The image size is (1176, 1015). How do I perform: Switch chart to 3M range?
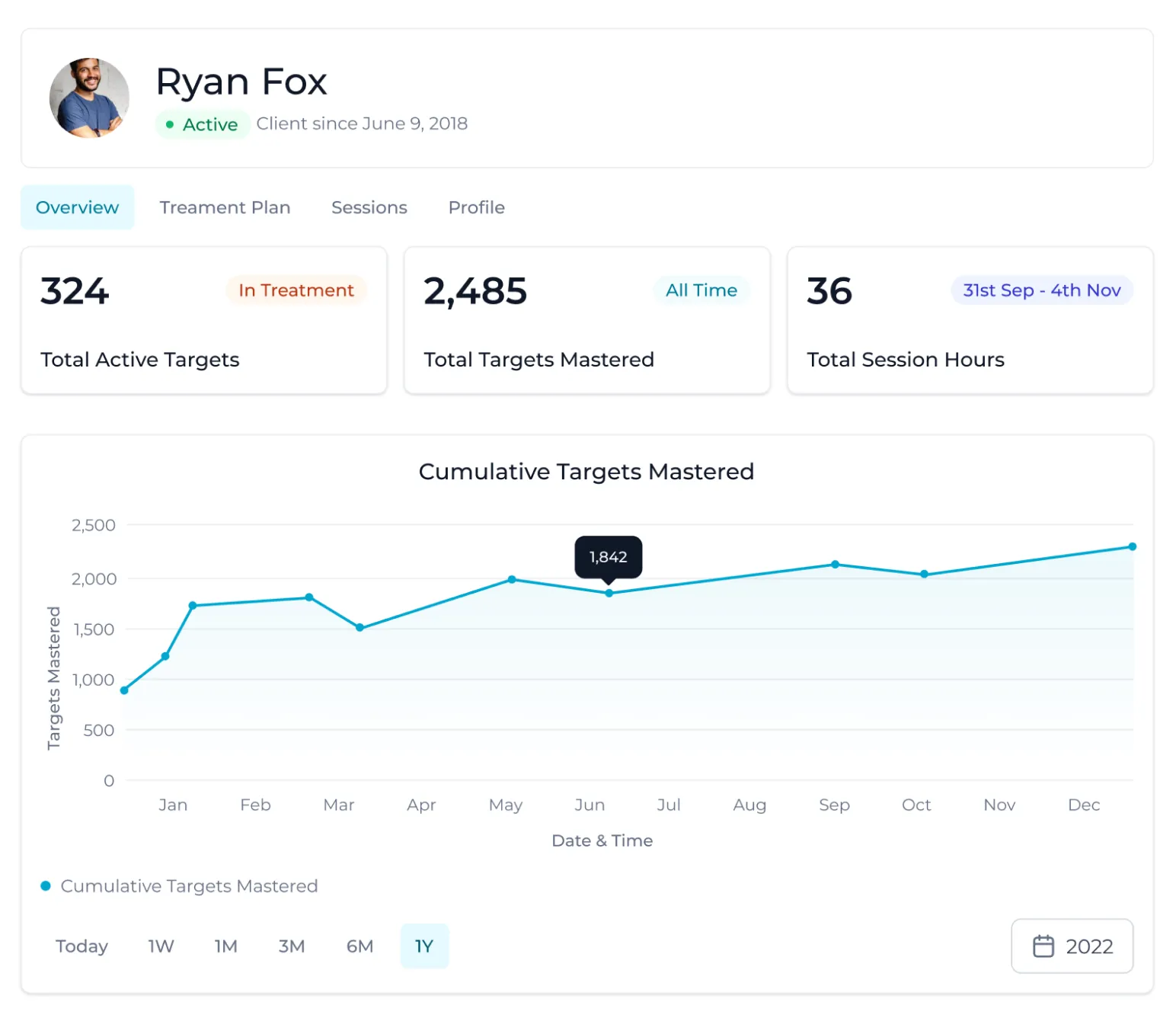[292, 946]
